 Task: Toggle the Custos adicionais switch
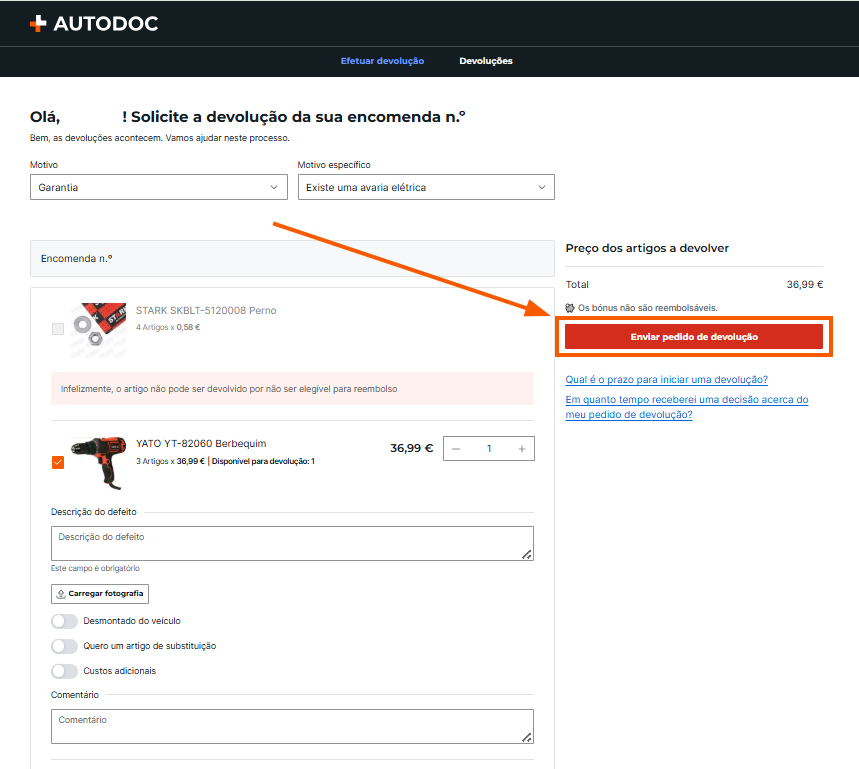tap(64, 671)
